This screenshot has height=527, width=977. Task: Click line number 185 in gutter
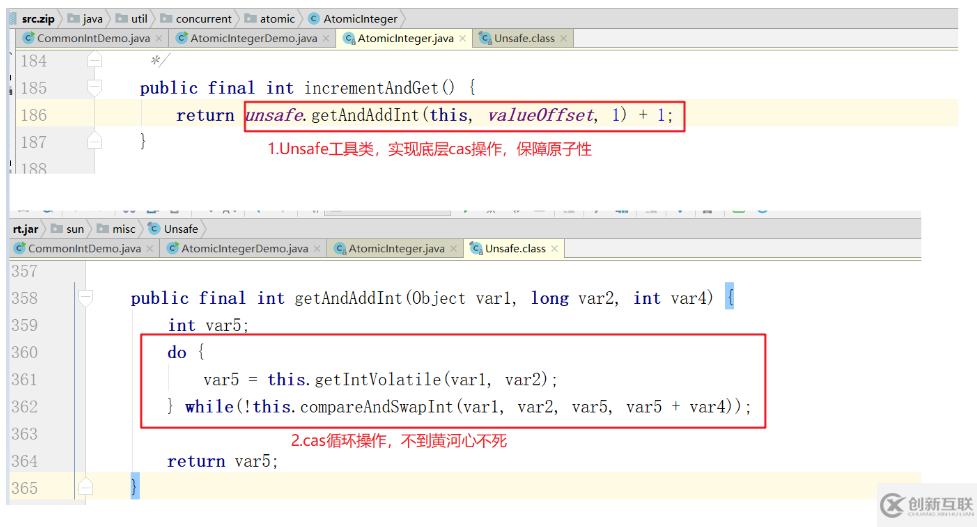[x=34, y=88]
